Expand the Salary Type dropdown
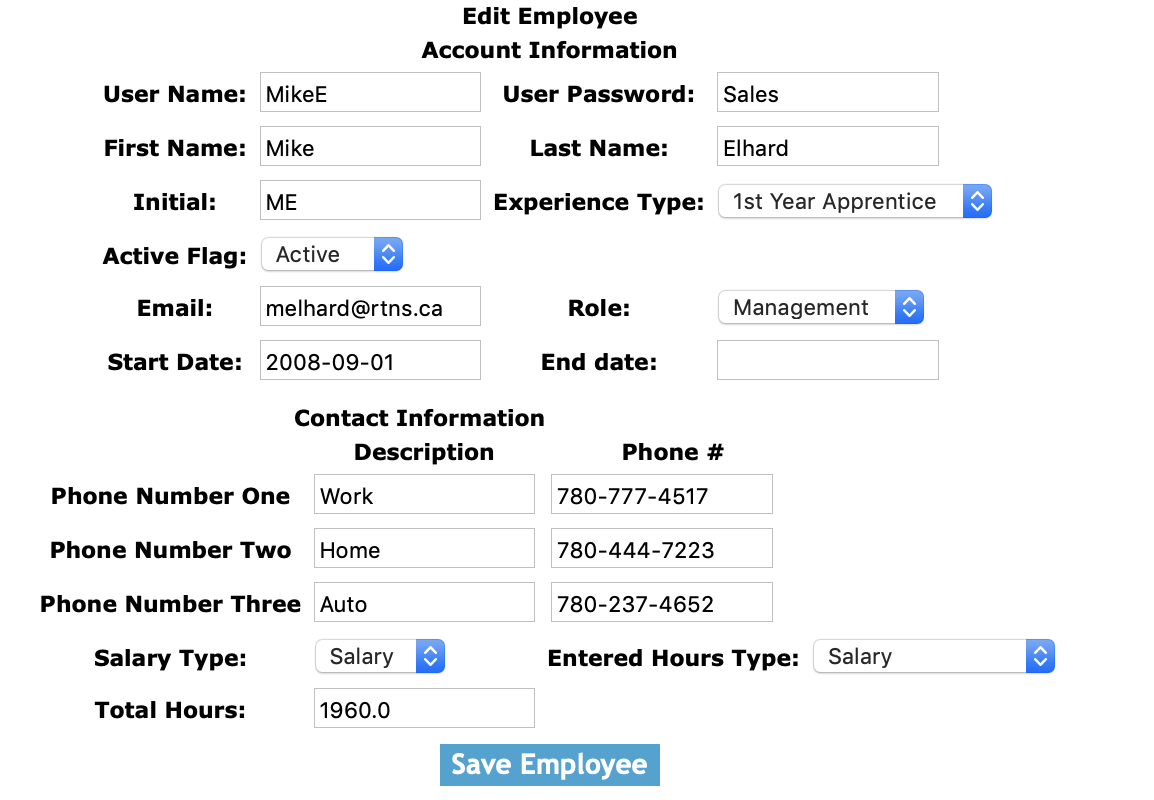 (379, 657)
